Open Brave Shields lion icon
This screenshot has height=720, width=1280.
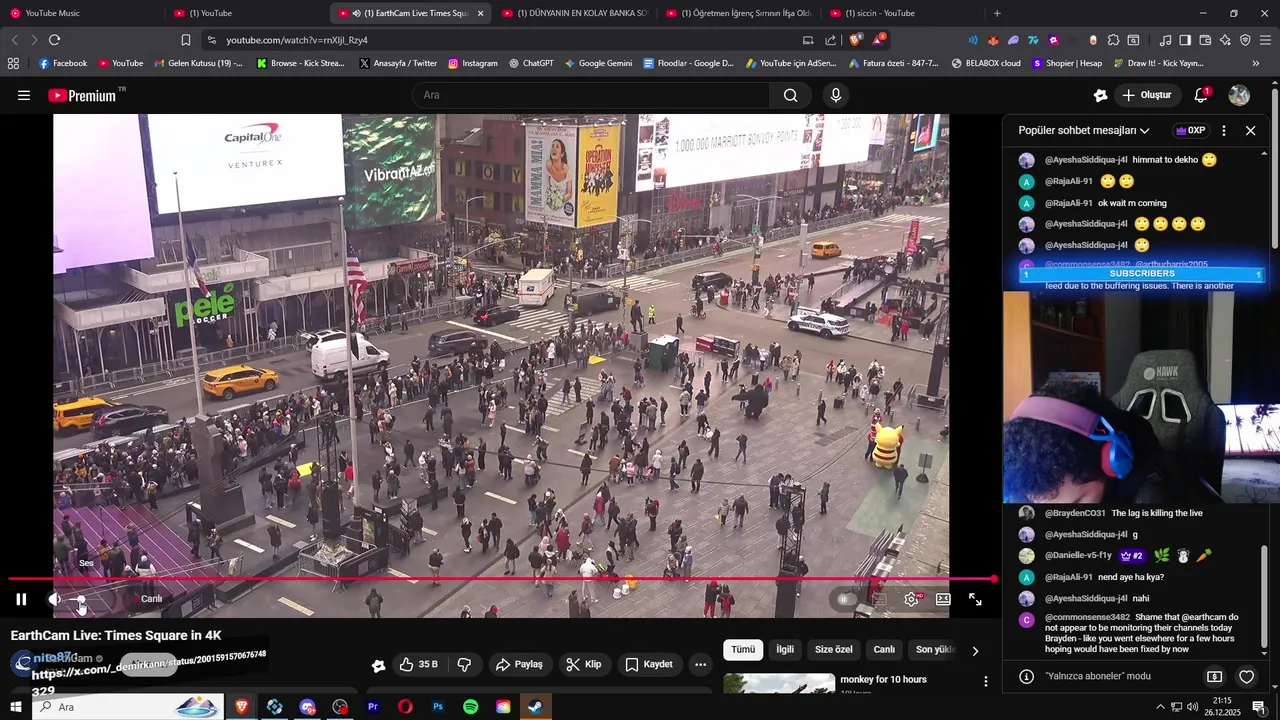point(855,40)
